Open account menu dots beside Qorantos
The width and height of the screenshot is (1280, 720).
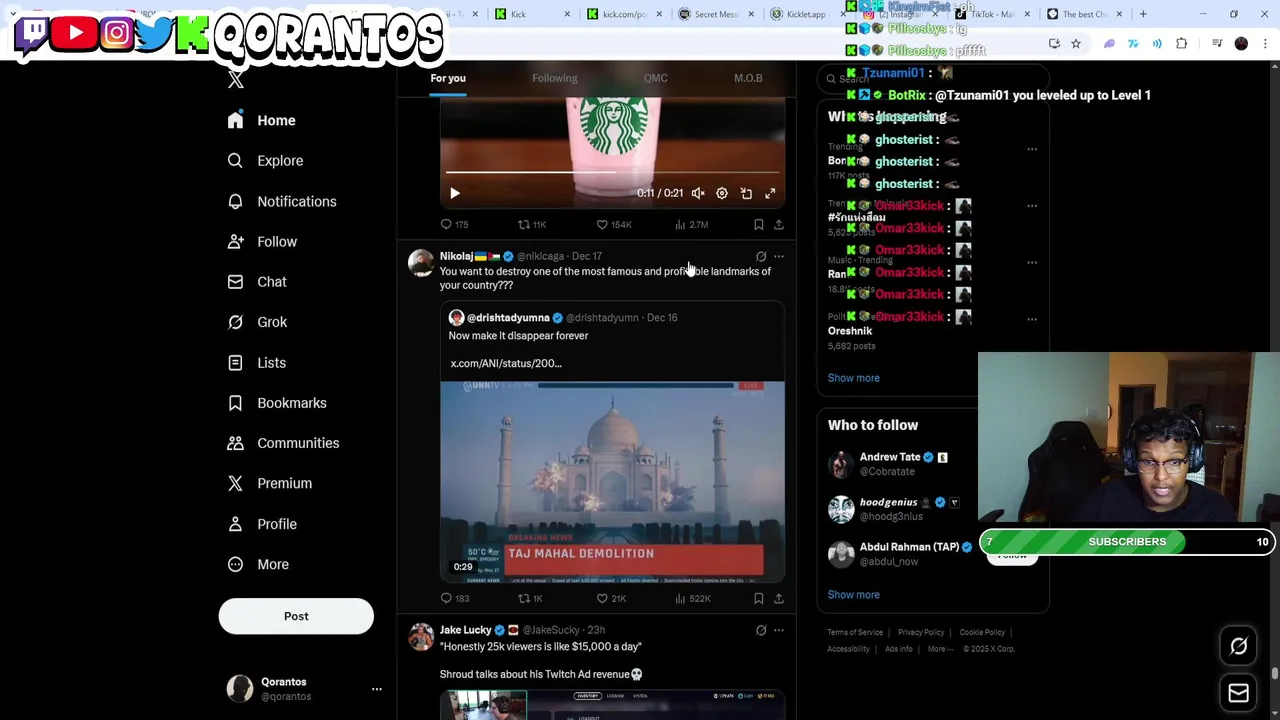pos(376,689)
